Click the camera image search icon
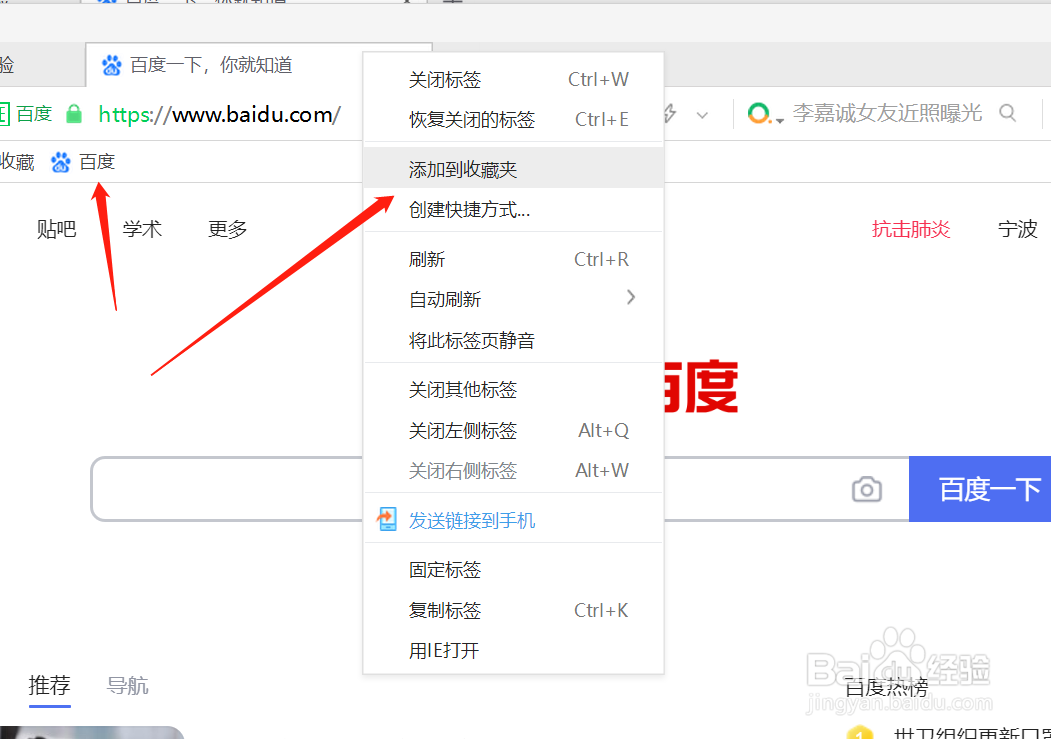This screenshot has width=1051, height=739. [867, 489]
